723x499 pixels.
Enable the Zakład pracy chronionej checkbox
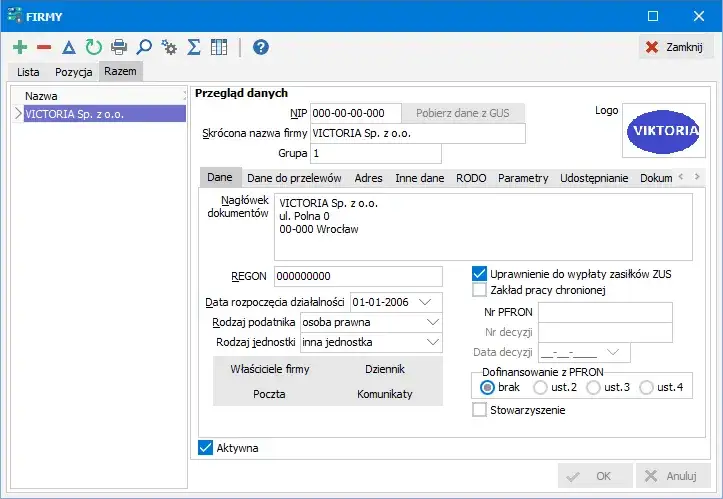coord(479,290)
